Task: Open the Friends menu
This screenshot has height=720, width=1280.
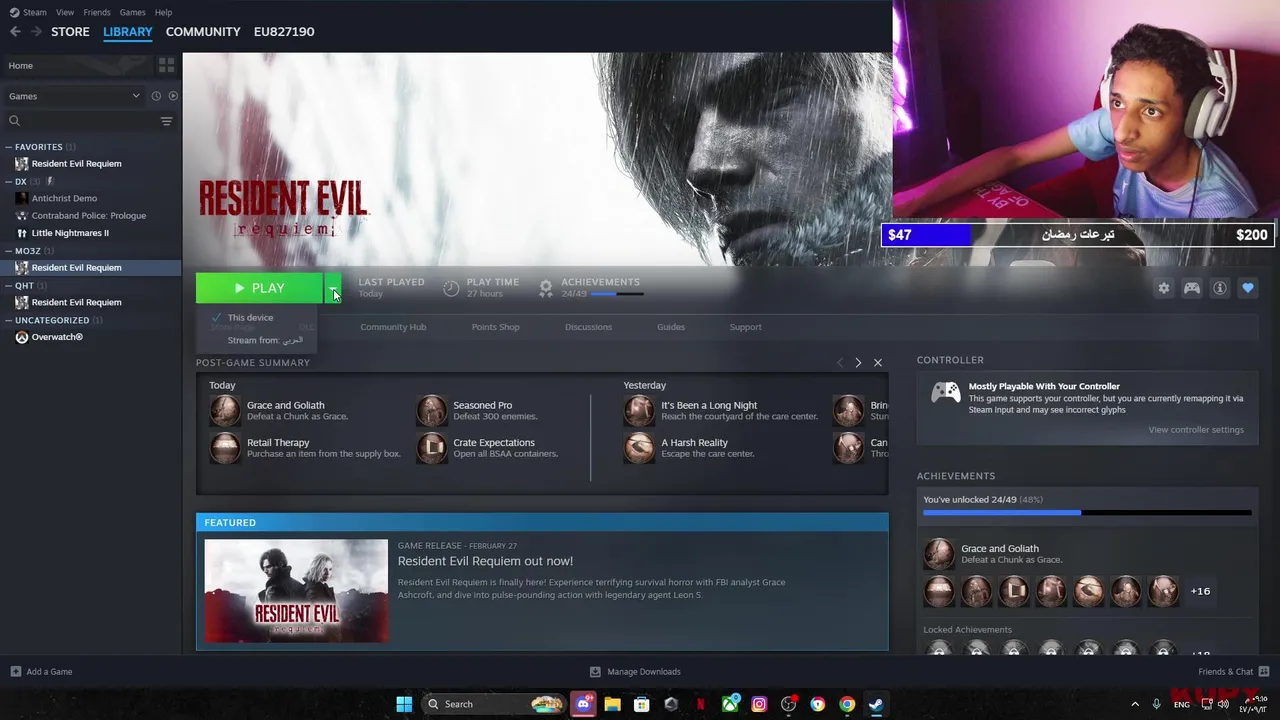Action: [x=97, y=12]
